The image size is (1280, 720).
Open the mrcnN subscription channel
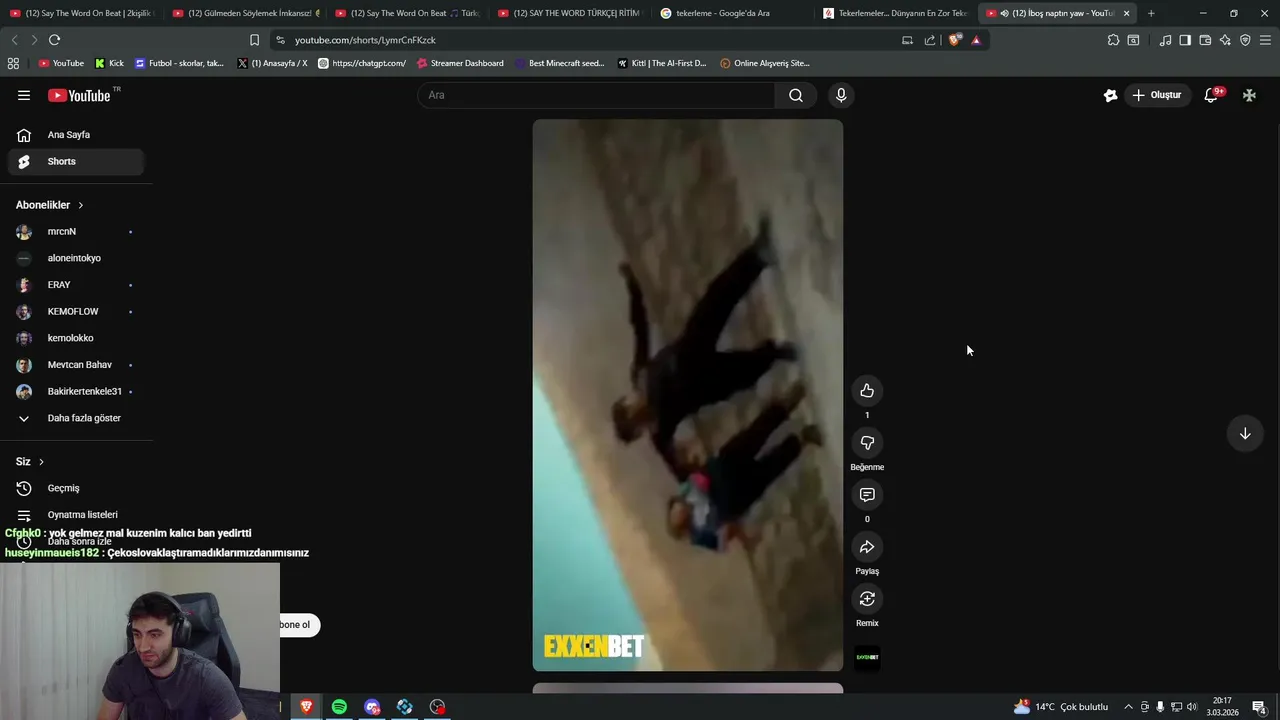tap(76, 232)
